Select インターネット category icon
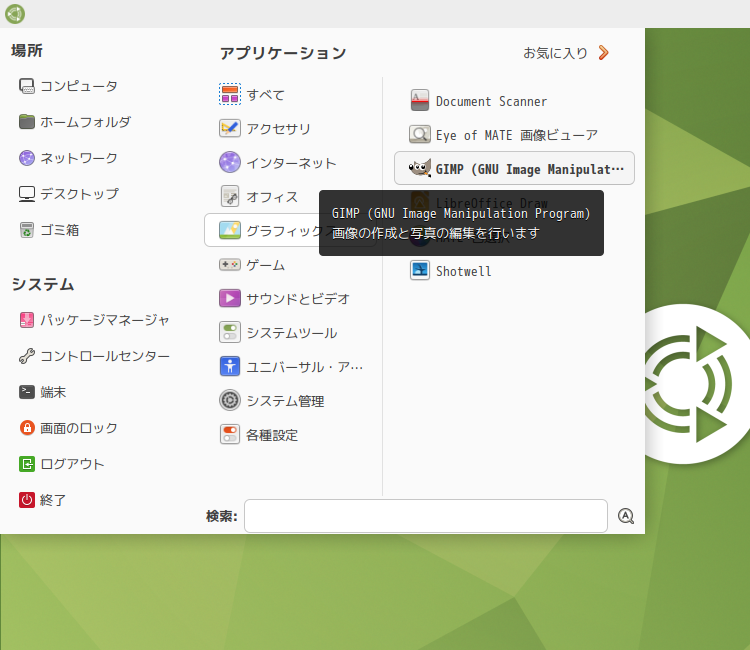 [230, 162]
